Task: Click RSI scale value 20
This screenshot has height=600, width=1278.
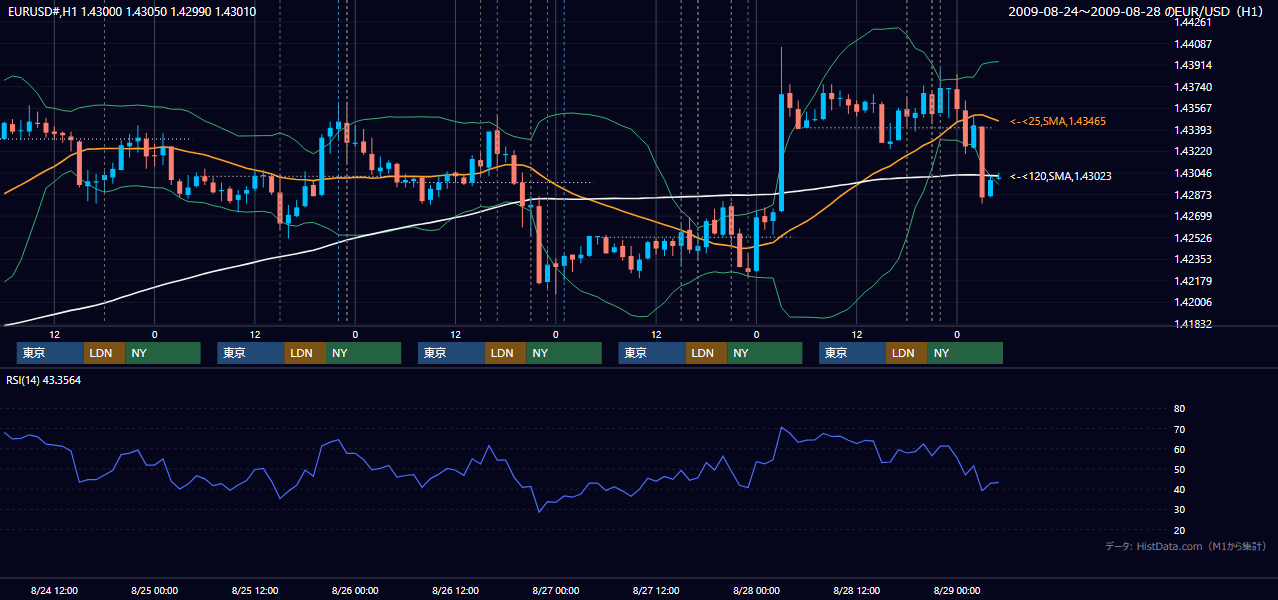Action: click(1179, 530)
